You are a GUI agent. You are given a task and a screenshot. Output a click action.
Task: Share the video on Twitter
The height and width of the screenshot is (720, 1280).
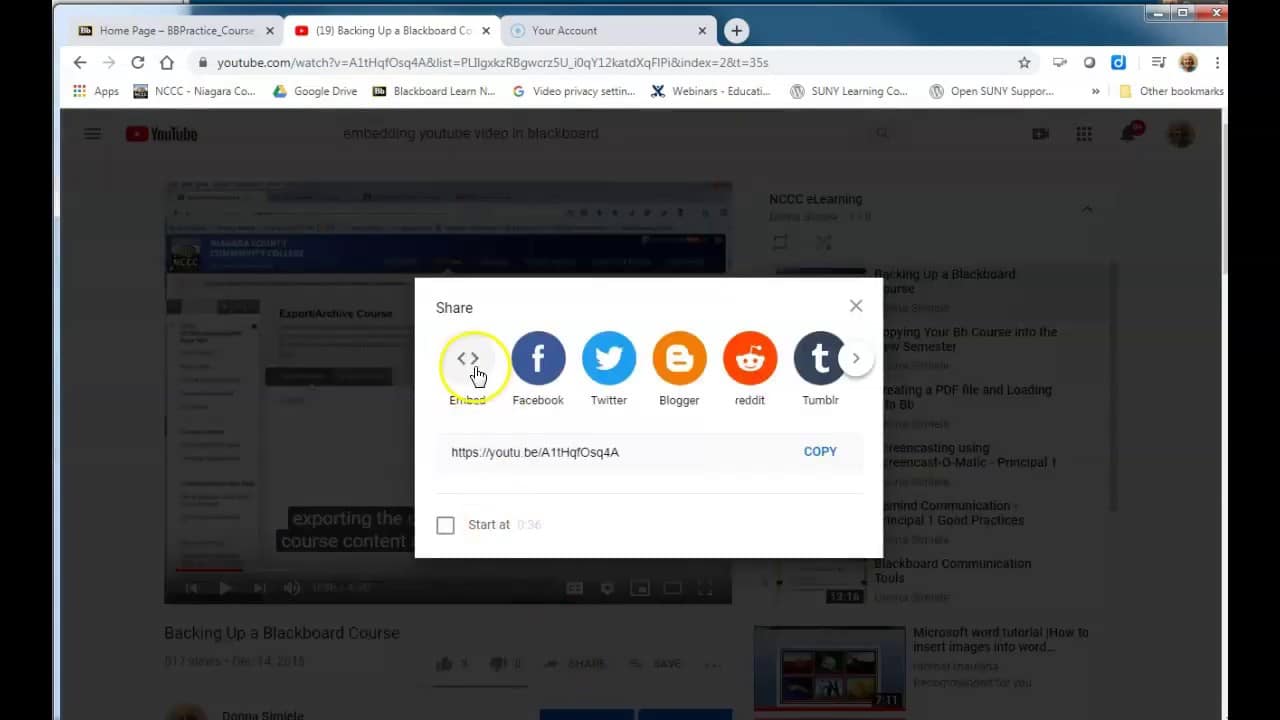(608, 358)
